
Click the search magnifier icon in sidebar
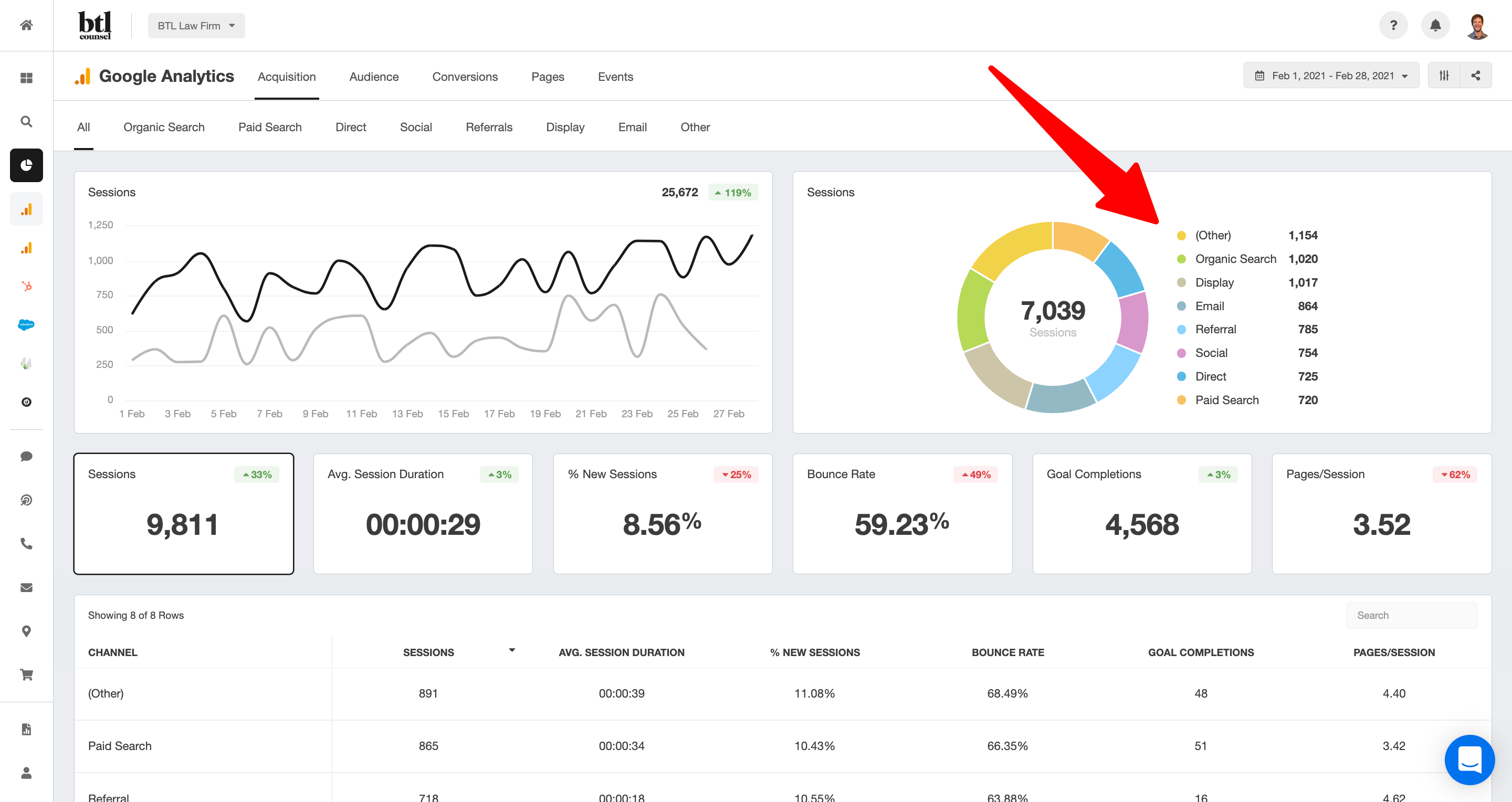(x=26, y=121)
